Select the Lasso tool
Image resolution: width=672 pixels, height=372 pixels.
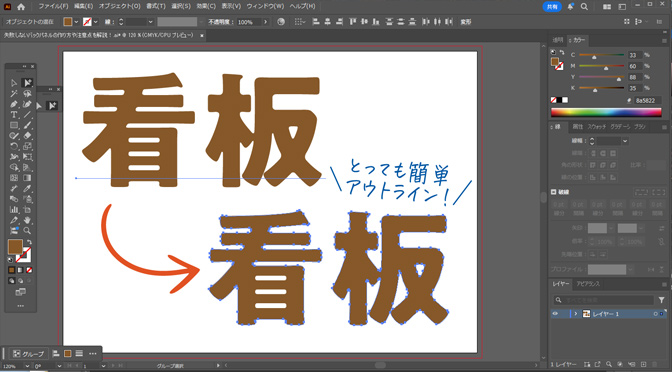[27, 93]
